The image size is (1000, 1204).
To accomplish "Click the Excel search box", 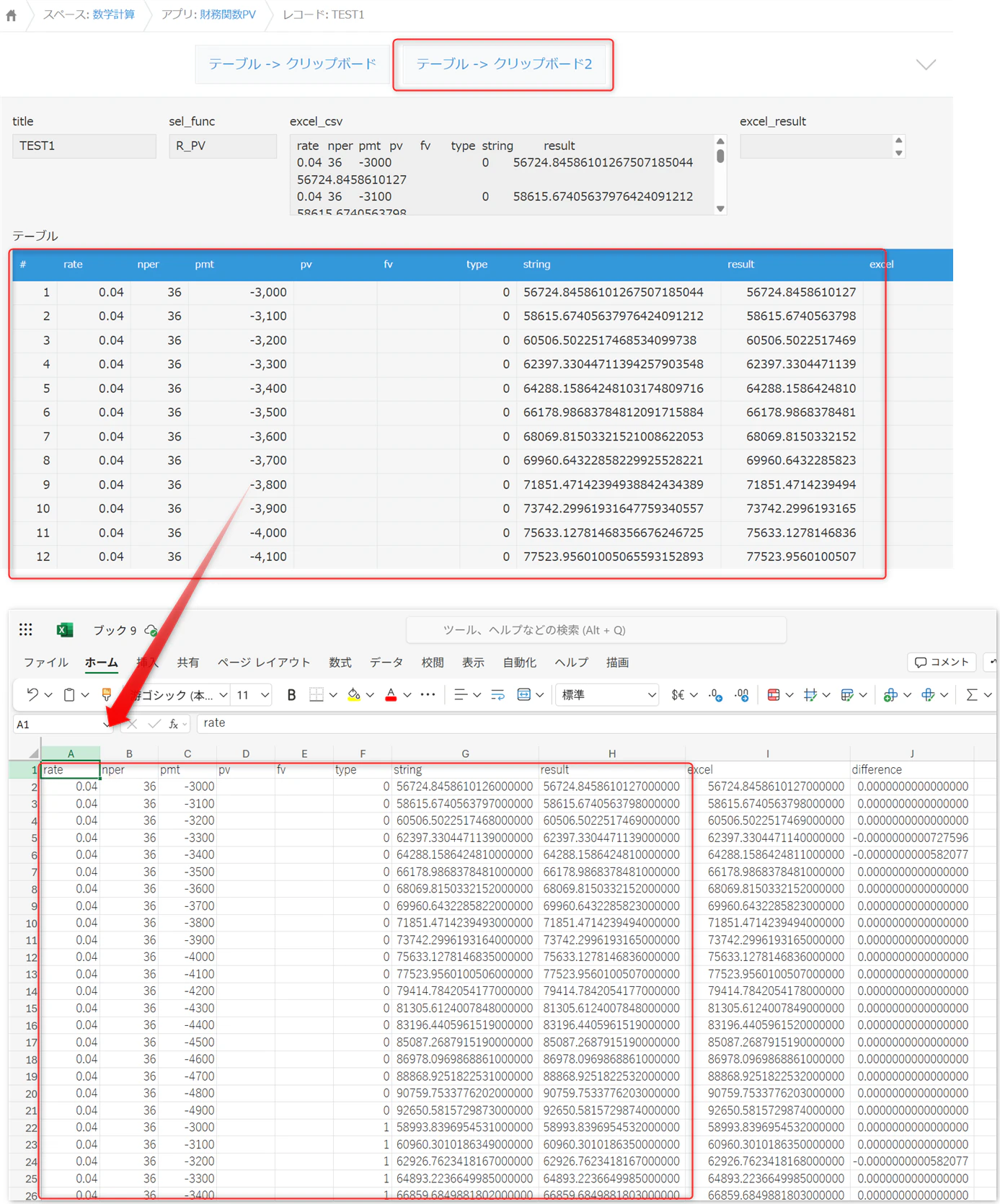I will point(596,630).
